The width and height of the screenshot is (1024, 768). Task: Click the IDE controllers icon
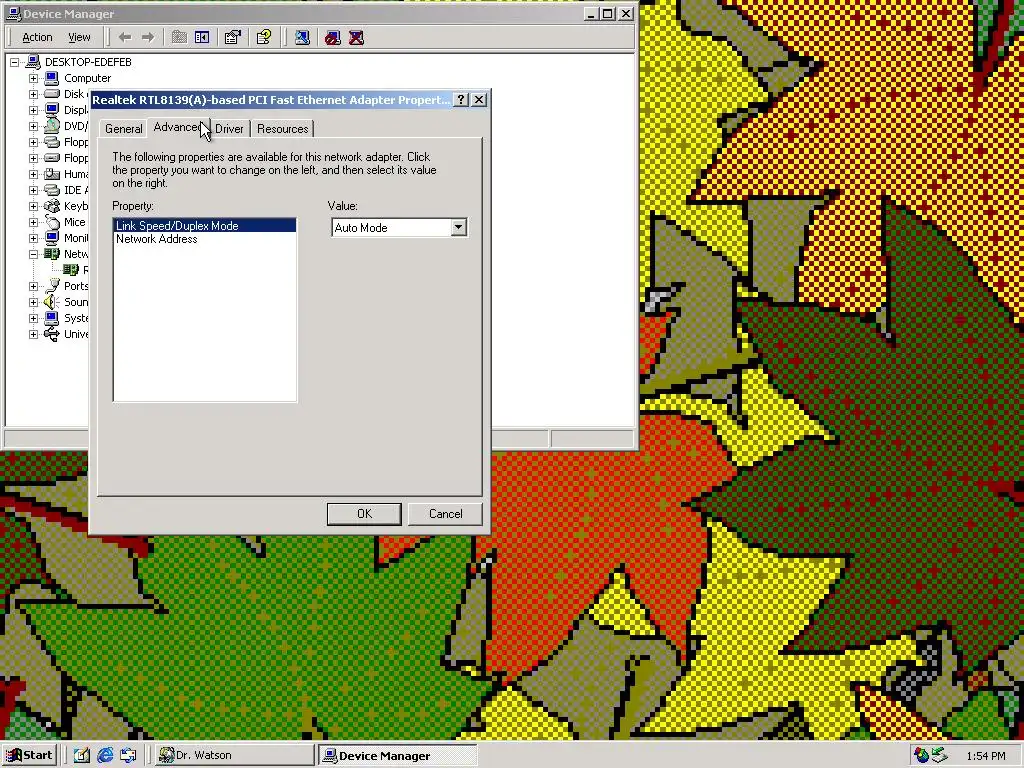[x=52, y=190]
